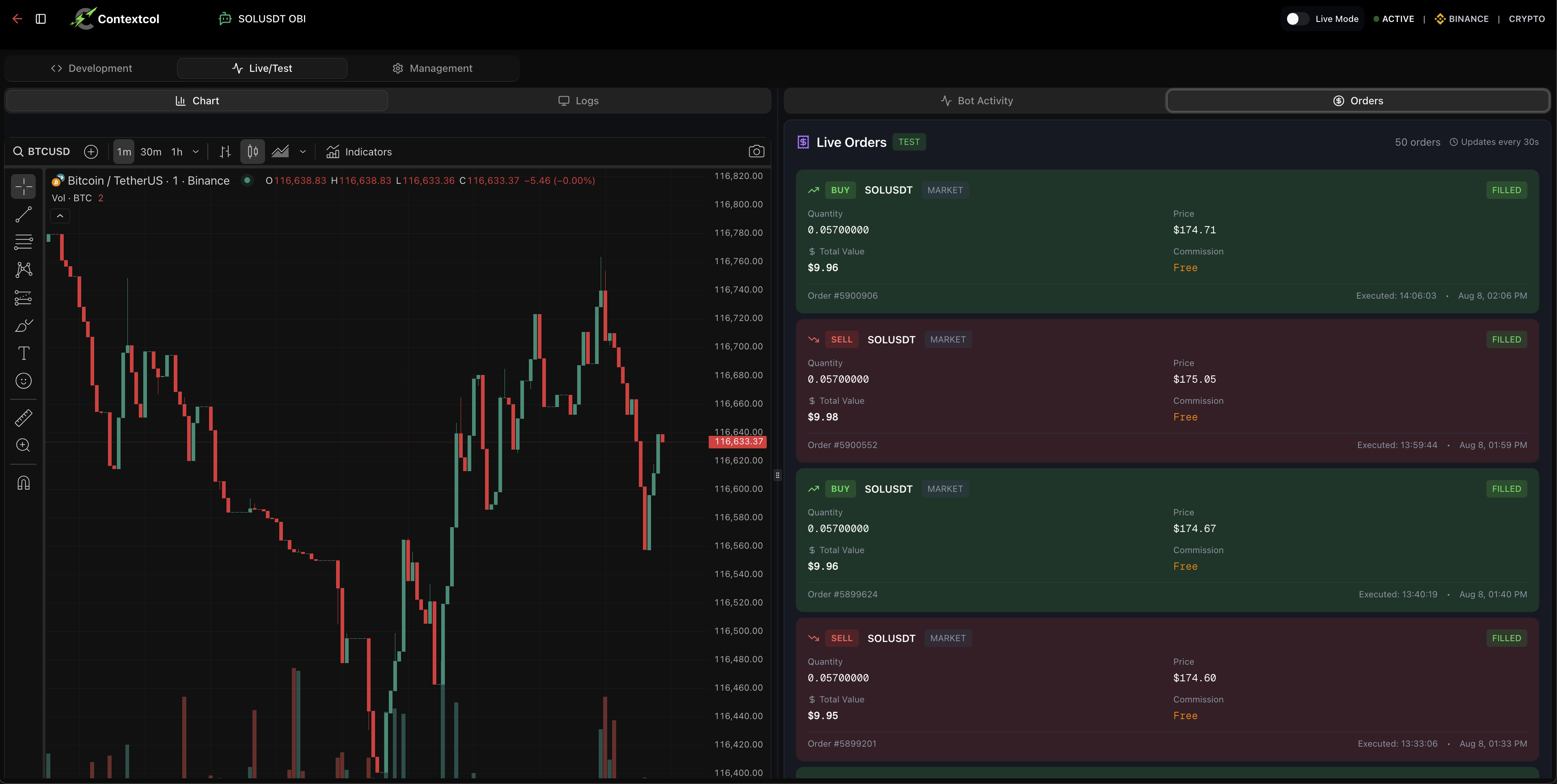This screenshot has width=1557, height=784.
Task: Select the crosshair cursor tool
Action: 24,187
